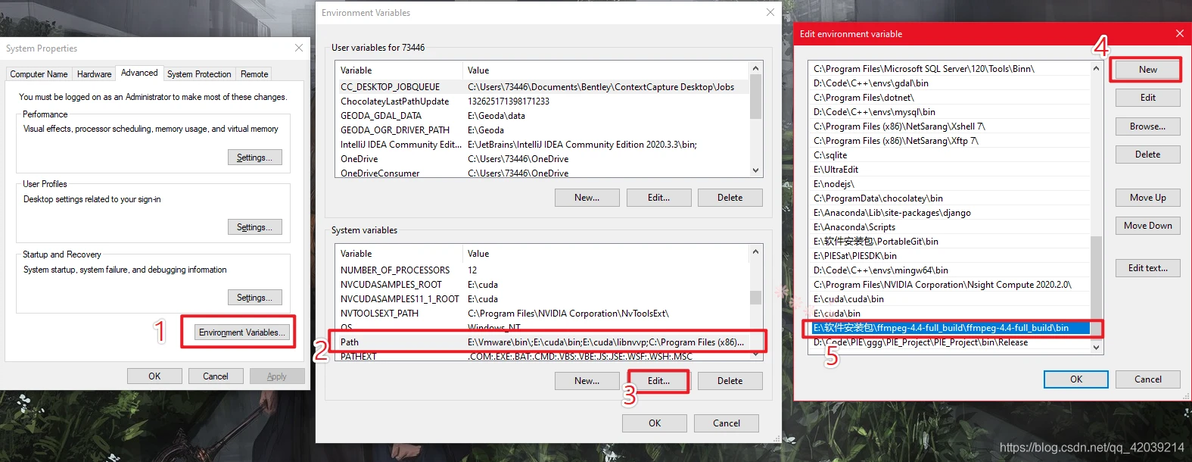The height and width of the screenshot is (462, 1192).
Task: Go to the Remote tab
Action: [254, 74]
